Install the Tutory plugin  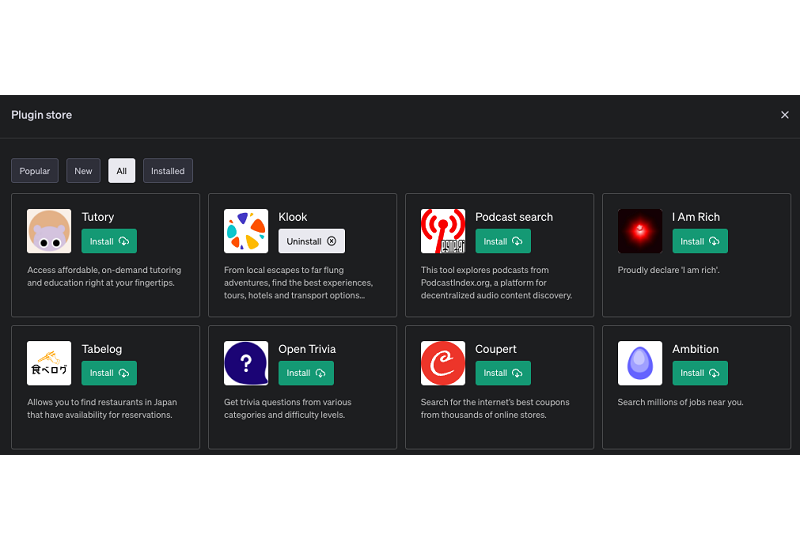[x=109, y=241]
